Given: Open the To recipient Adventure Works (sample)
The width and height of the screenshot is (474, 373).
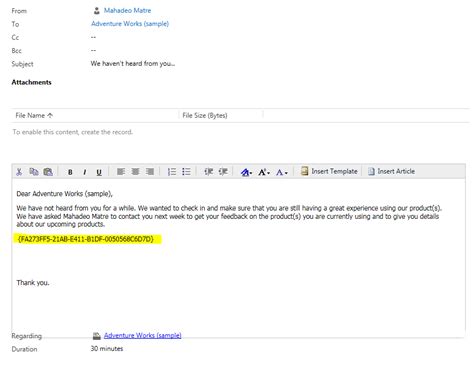Looking at the screenshot, I should (130, 24).
